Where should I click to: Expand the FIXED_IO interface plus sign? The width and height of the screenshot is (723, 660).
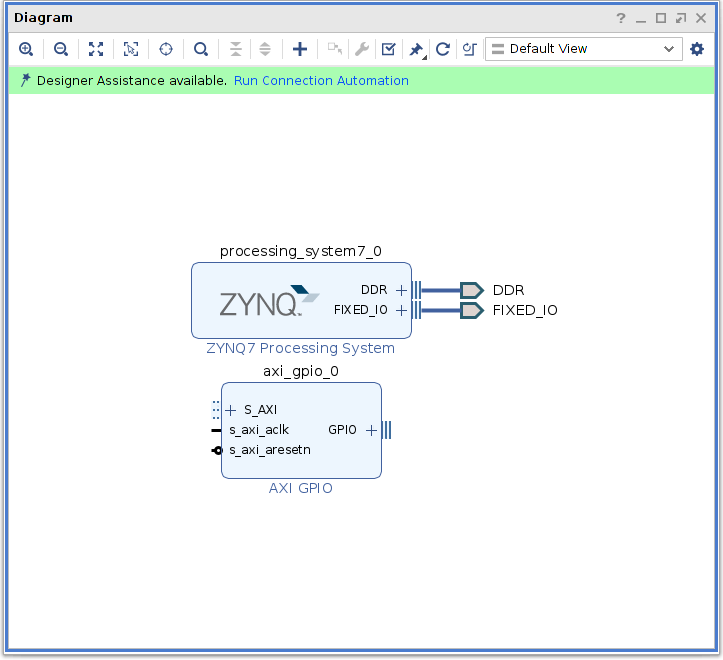[401, 310]
